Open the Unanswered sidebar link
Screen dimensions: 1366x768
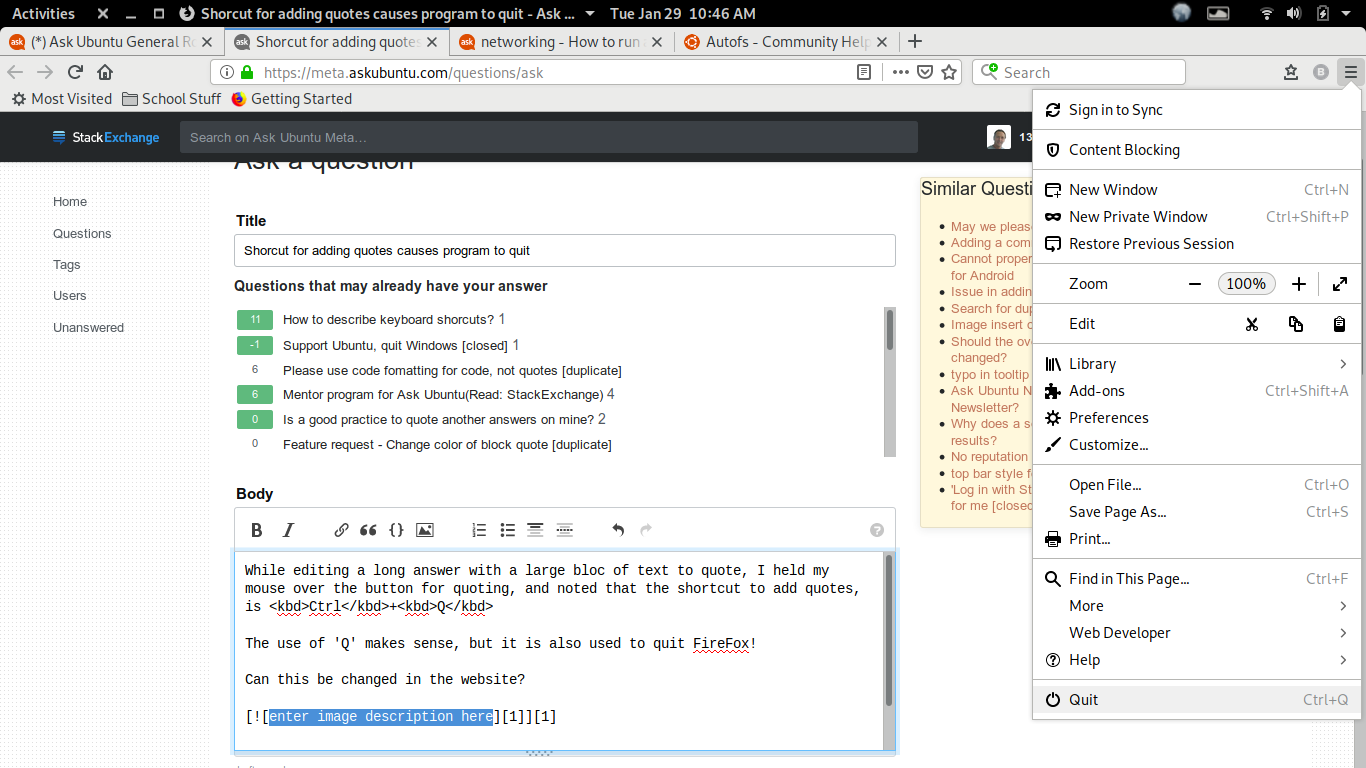89,328
